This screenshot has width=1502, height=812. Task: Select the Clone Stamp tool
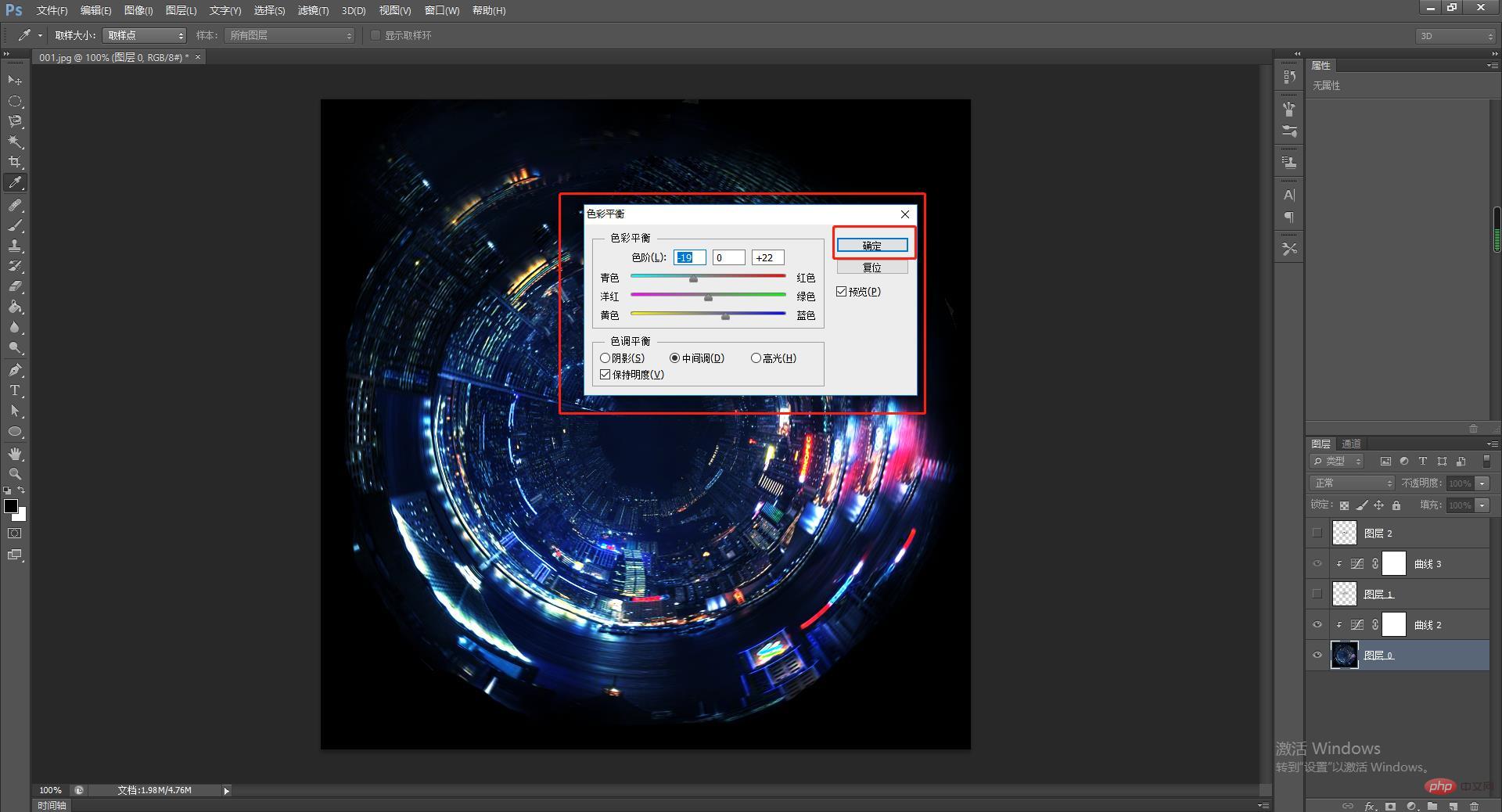point(15,246)
